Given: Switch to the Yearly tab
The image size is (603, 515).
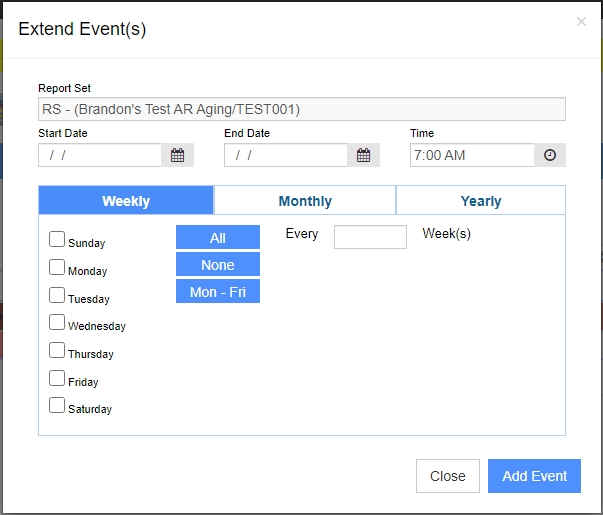Looking at the screenshot, I should (481, 201).
